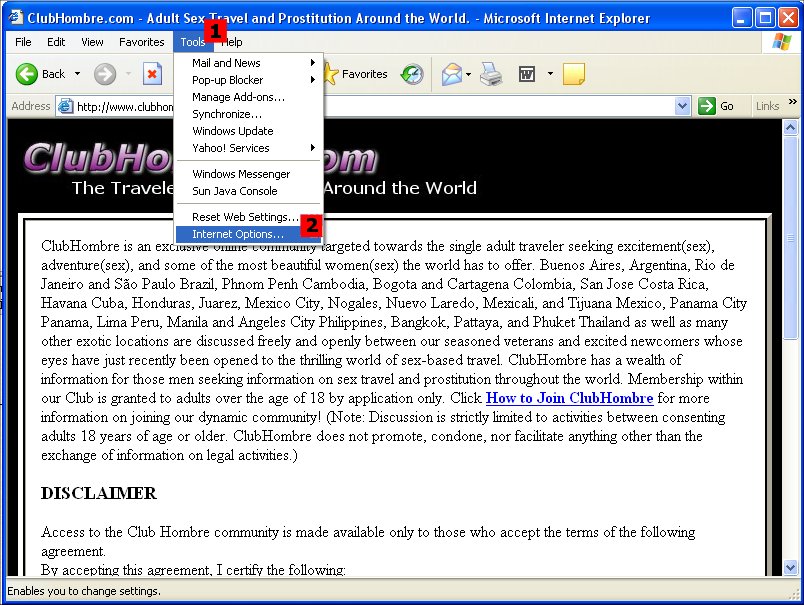Expand the Address bar dropdown list
The height and width of the screenshot is (605, 804).
click(x=682, y=106)
